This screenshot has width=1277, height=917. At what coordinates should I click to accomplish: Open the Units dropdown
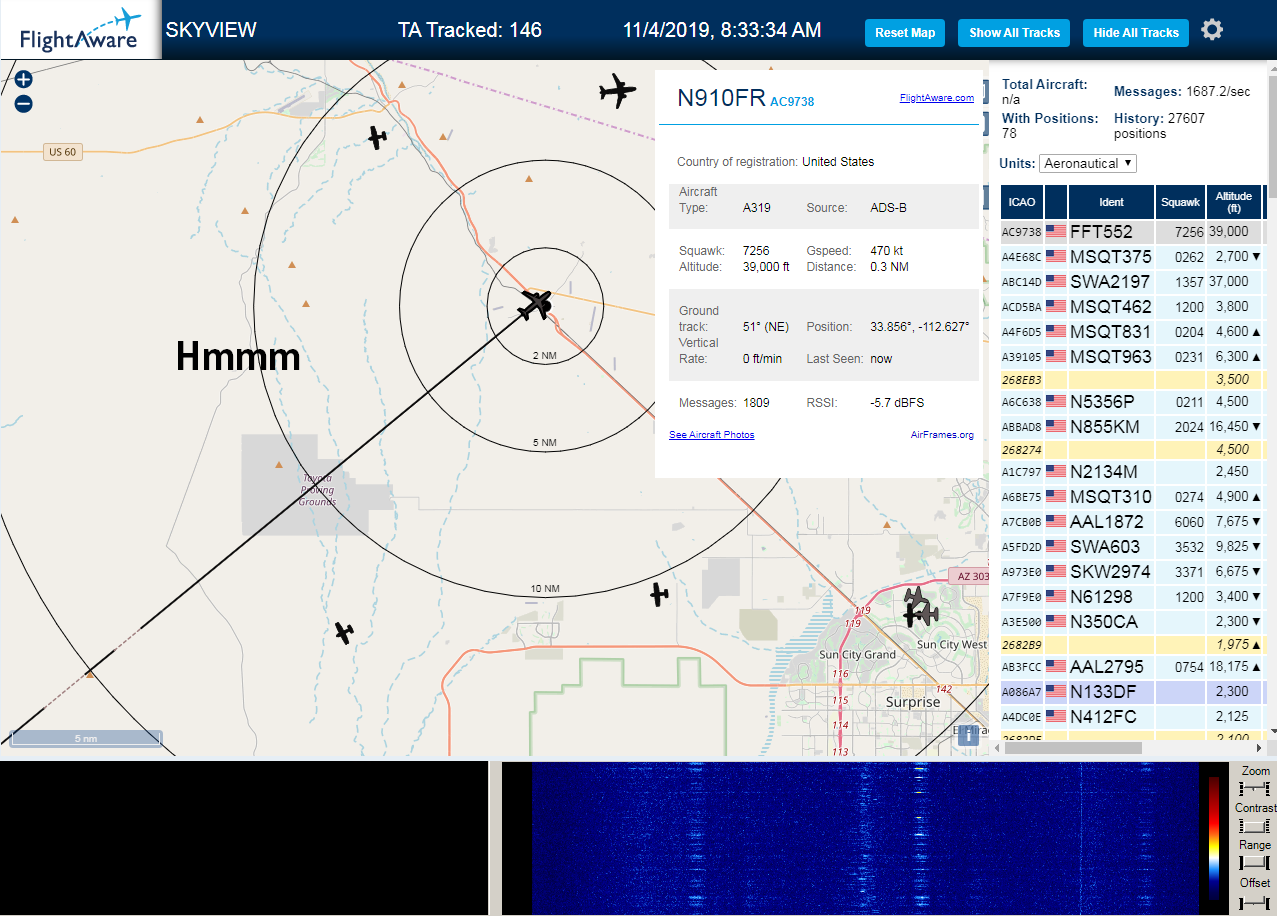(1088, 163)
